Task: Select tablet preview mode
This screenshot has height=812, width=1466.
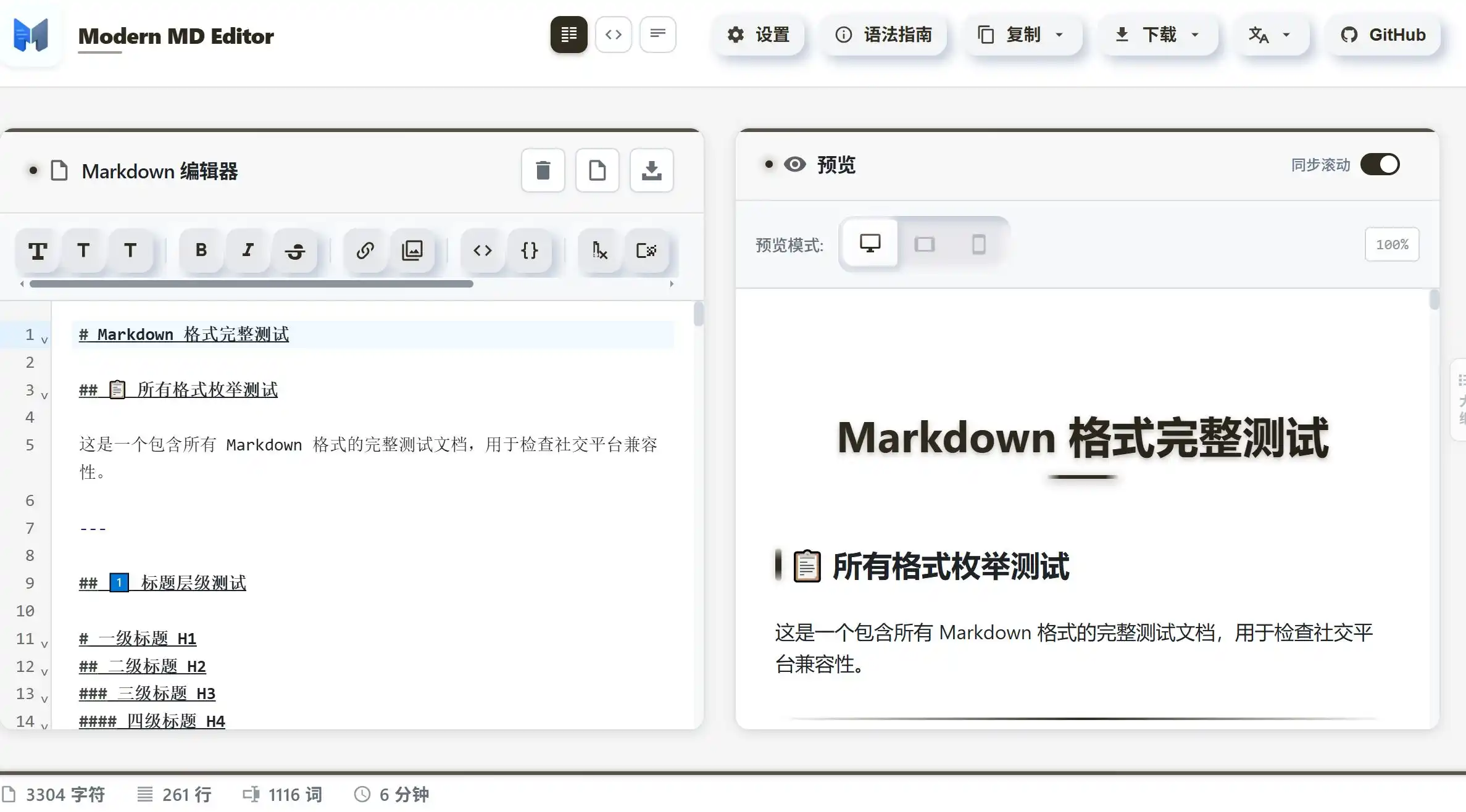Action: (x=925, y=244)
